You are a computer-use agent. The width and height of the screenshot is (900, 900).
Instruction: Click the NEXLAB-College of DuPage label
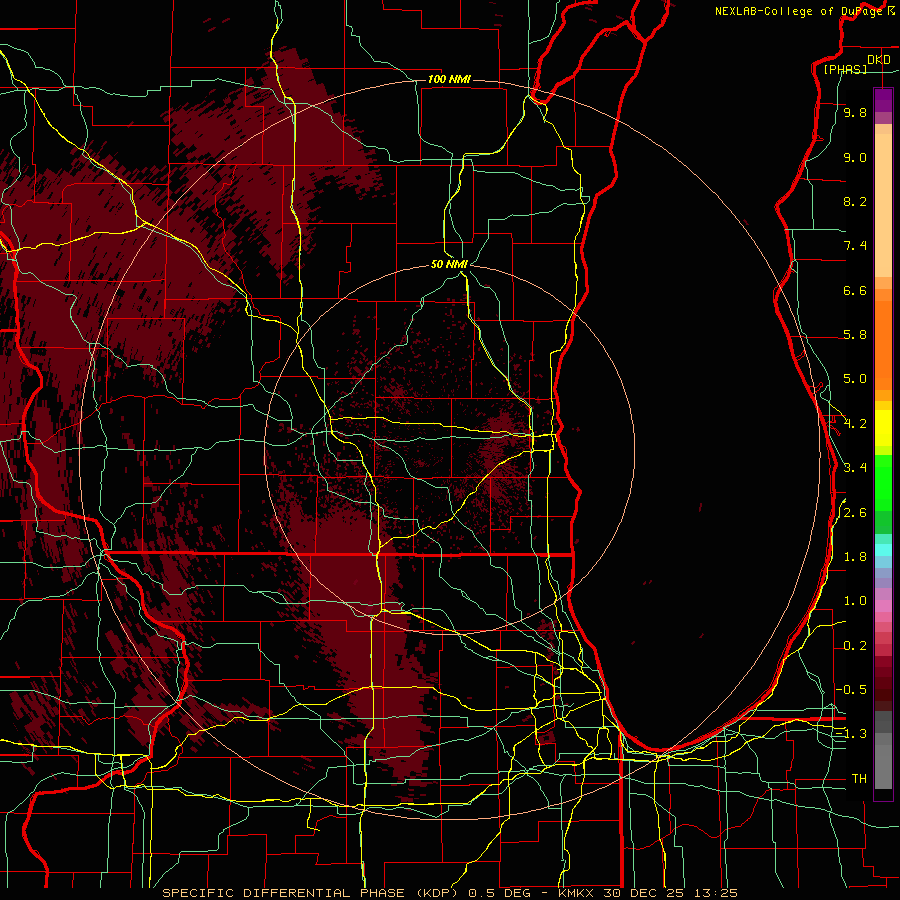pyautogui.click(x=799, y=11)
